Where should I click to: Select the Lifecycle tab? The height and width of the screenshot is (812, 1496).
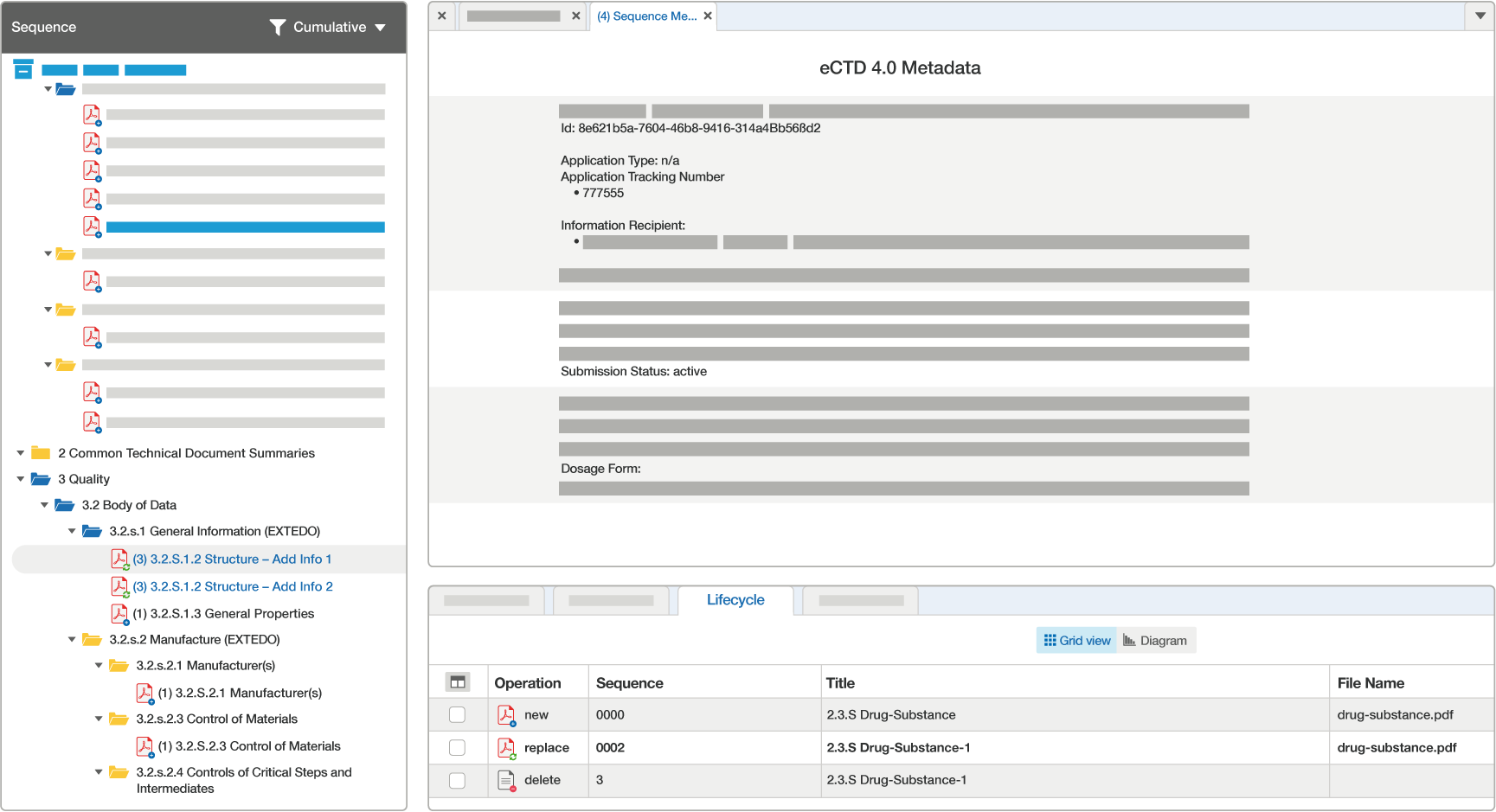point(735,600)
